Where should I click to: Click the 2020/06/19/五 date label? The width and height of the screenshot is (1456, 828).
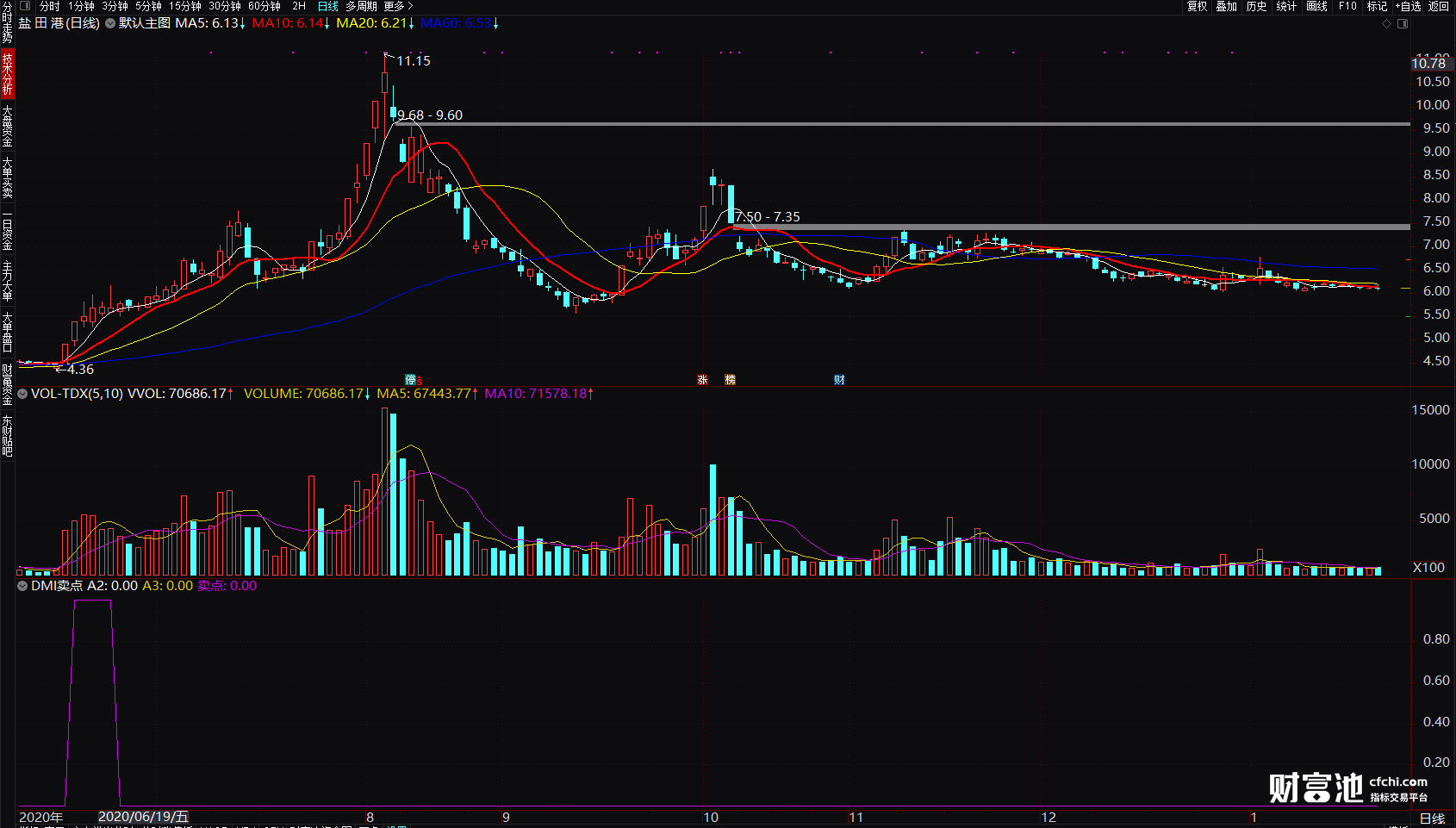(x=143, y=817)
